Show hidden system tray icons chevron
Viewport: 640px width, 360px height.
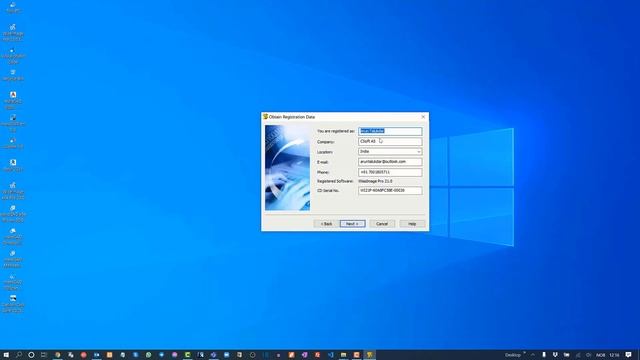click(x=533, y=355)
